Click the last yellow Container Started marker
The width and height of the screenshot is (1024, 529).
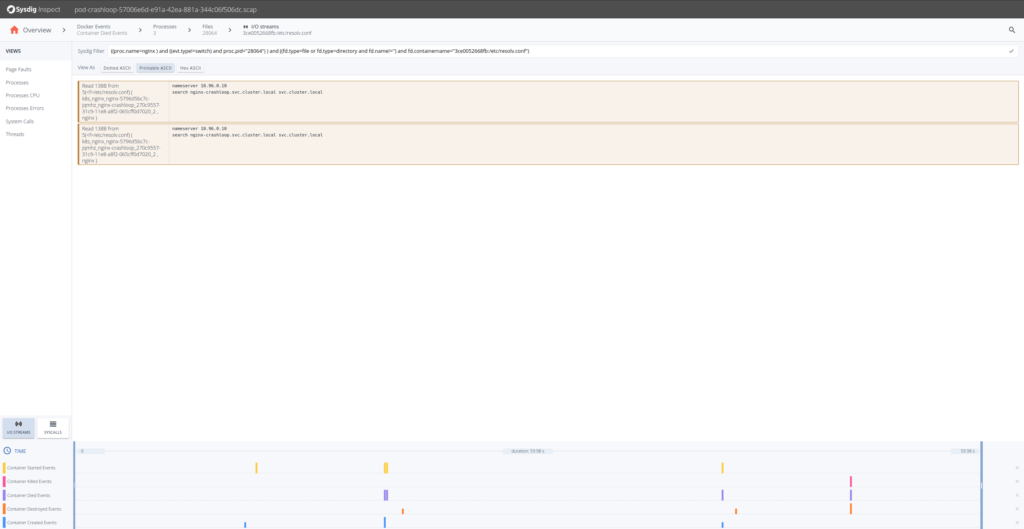click(722, 468)
